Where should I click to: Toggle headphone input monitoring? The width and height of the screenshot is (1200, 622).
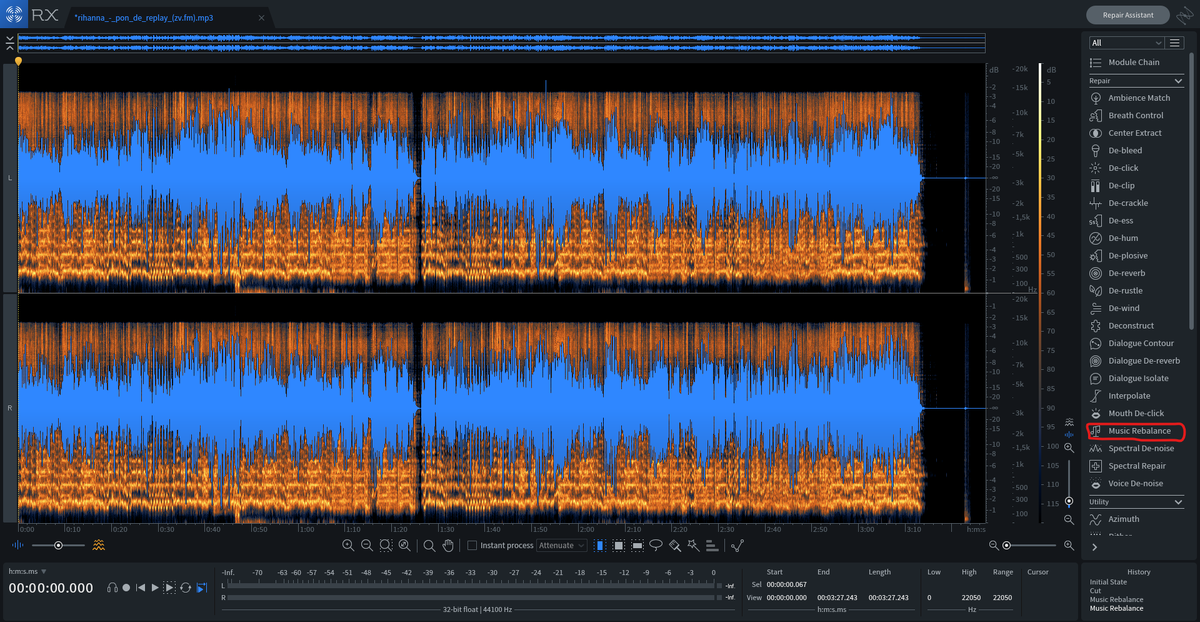coord(113,587)
